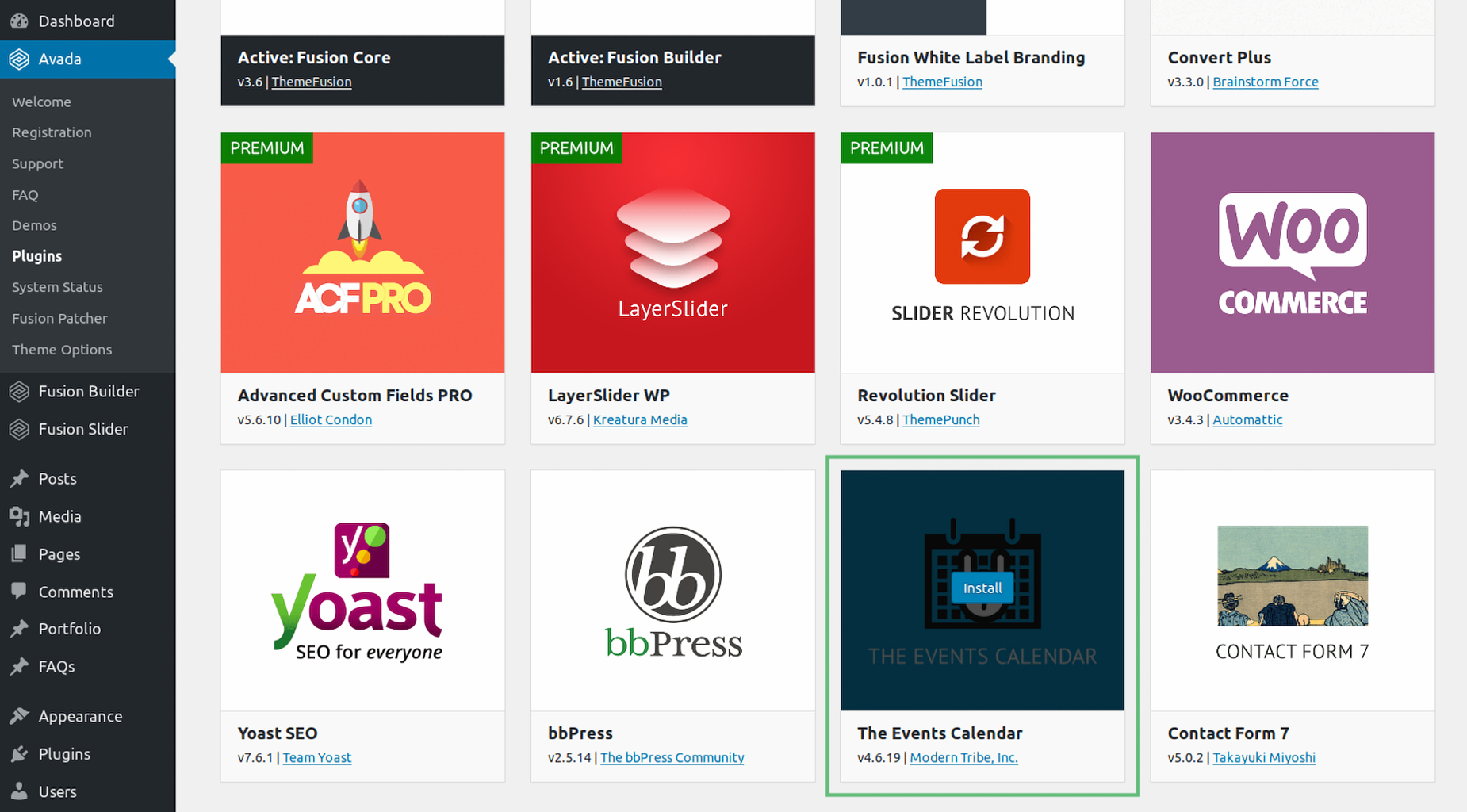Click the WooCommerce plugin title text
The width and height of the screenshot is (1467, 812).
coord(1228,395)
